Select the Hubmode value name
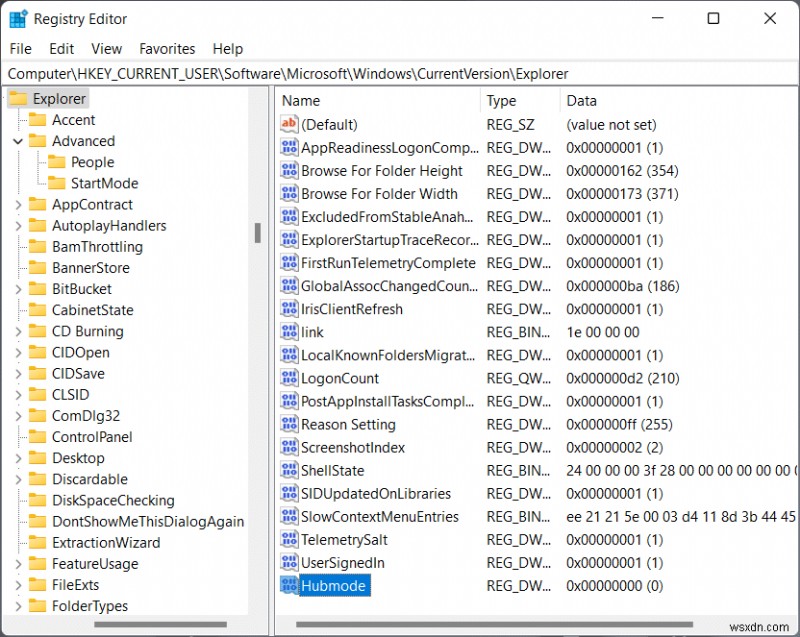 tap(334, 585)
